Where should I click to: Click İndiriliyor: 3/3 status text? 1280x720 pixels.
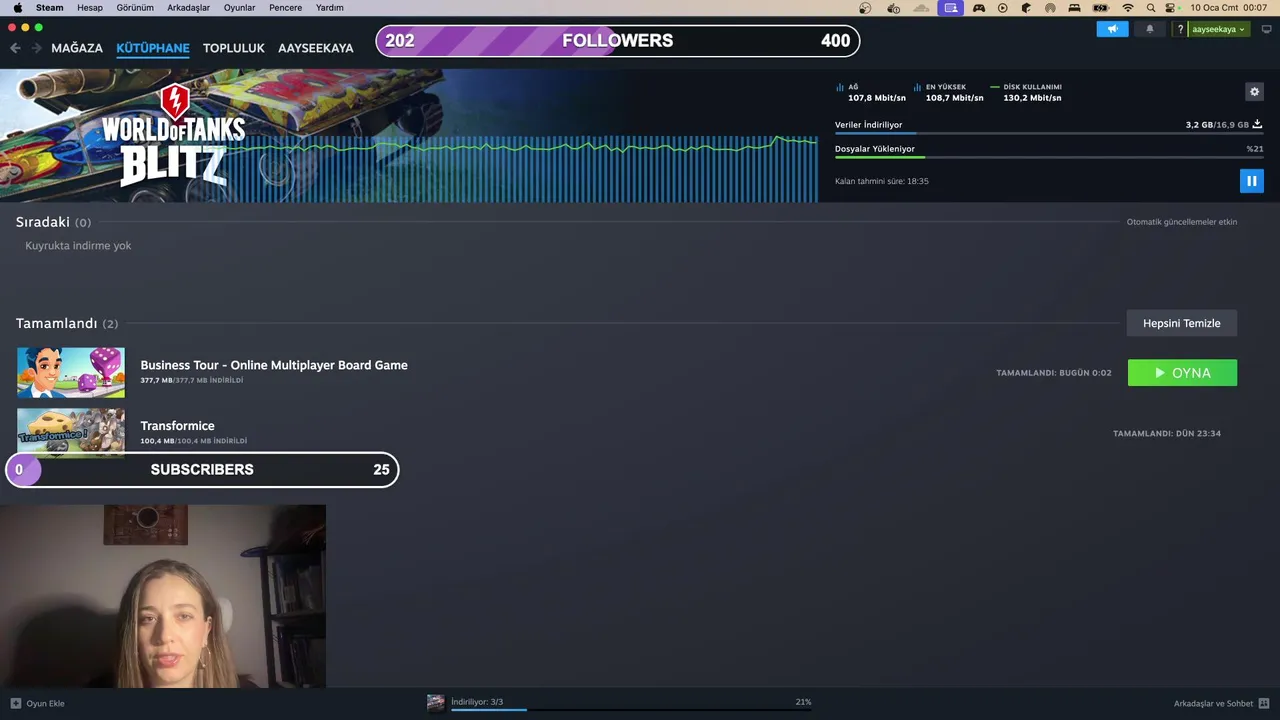(x=477, y=702)
